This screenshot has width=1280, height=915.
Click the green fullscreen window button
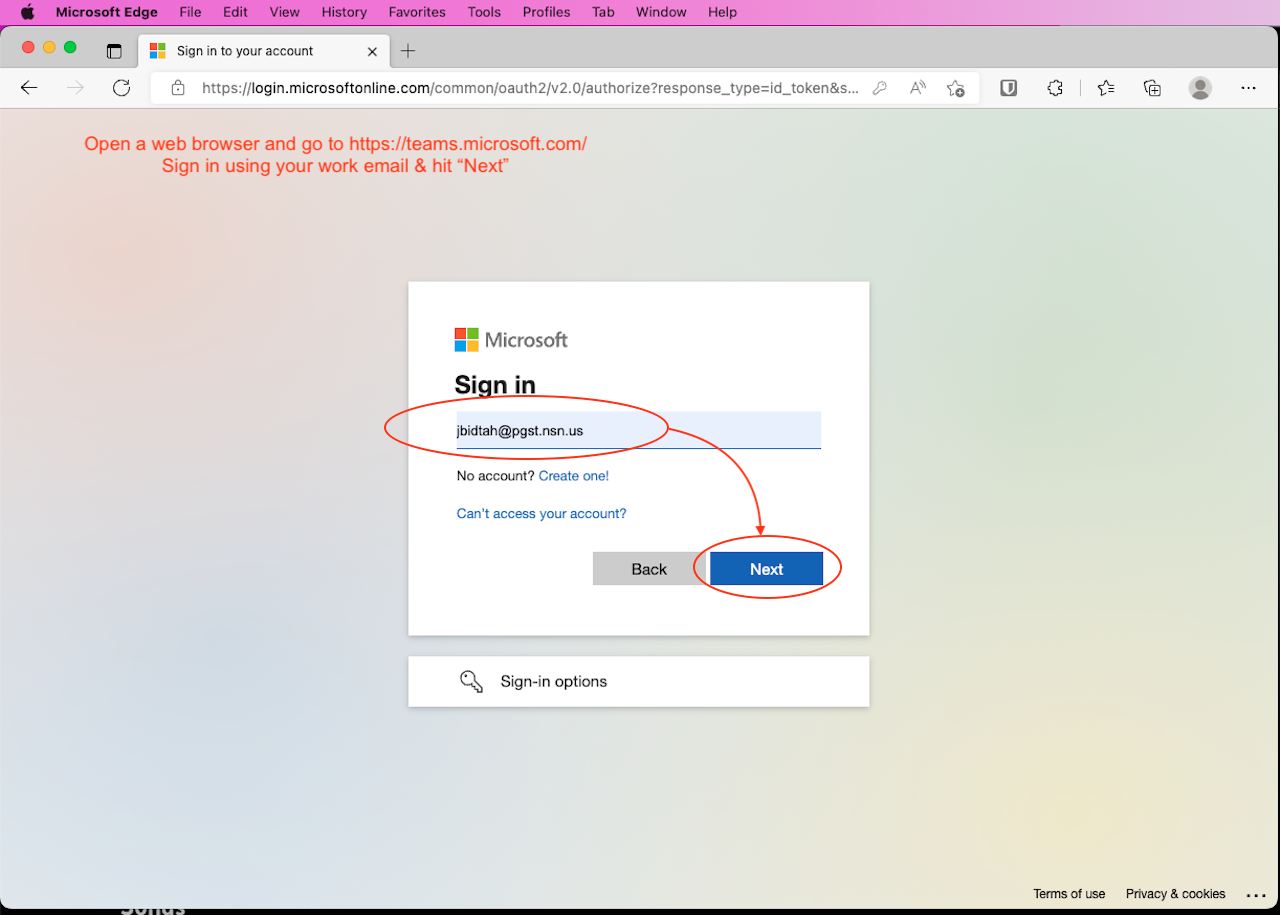click(70, 47)
